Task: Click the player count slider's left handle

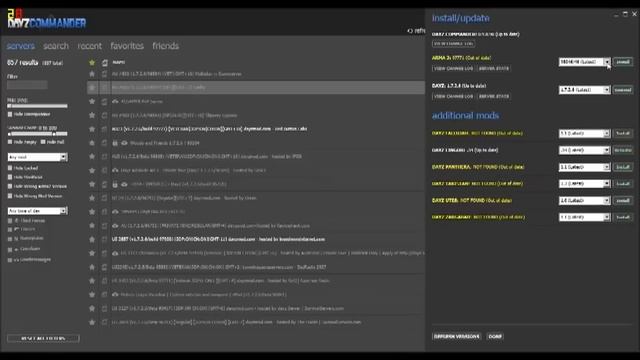Action: pos(10,134)
